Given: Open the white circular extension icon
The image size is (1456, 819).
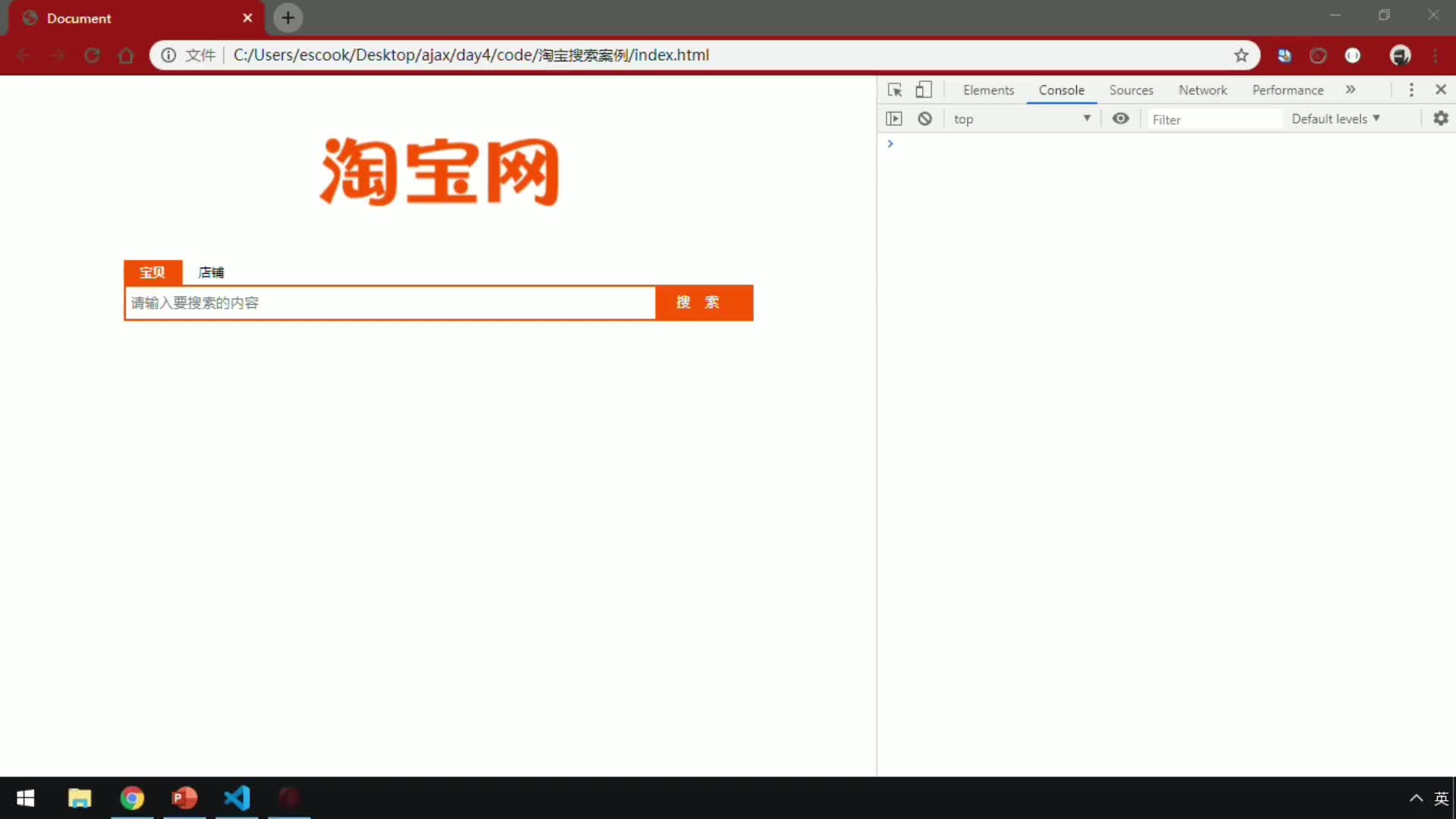Looking at the screenshot, I should click(x=1353, y=55).
